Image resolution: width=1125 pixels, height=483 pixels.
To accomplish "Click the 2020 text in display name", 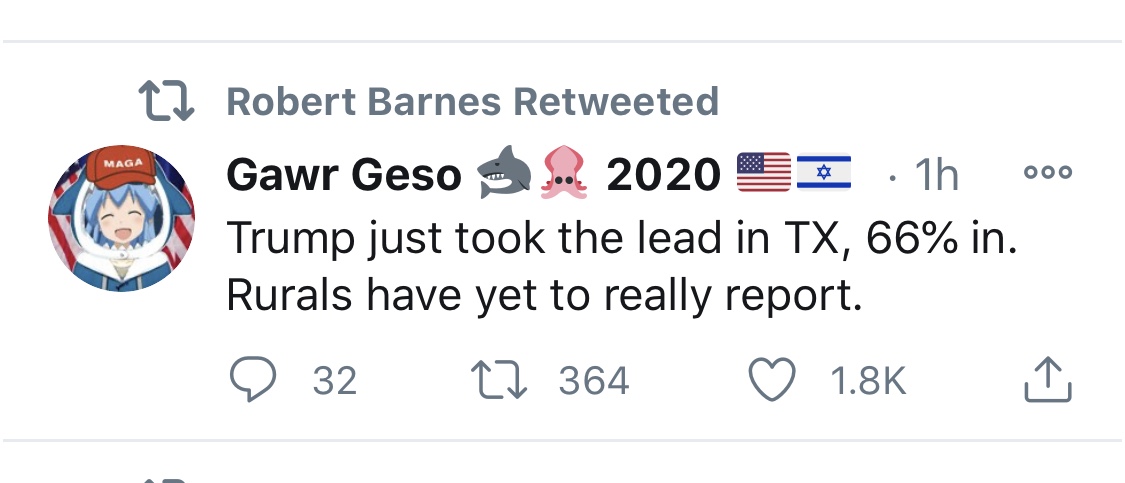I will click(x=664, y=174).
